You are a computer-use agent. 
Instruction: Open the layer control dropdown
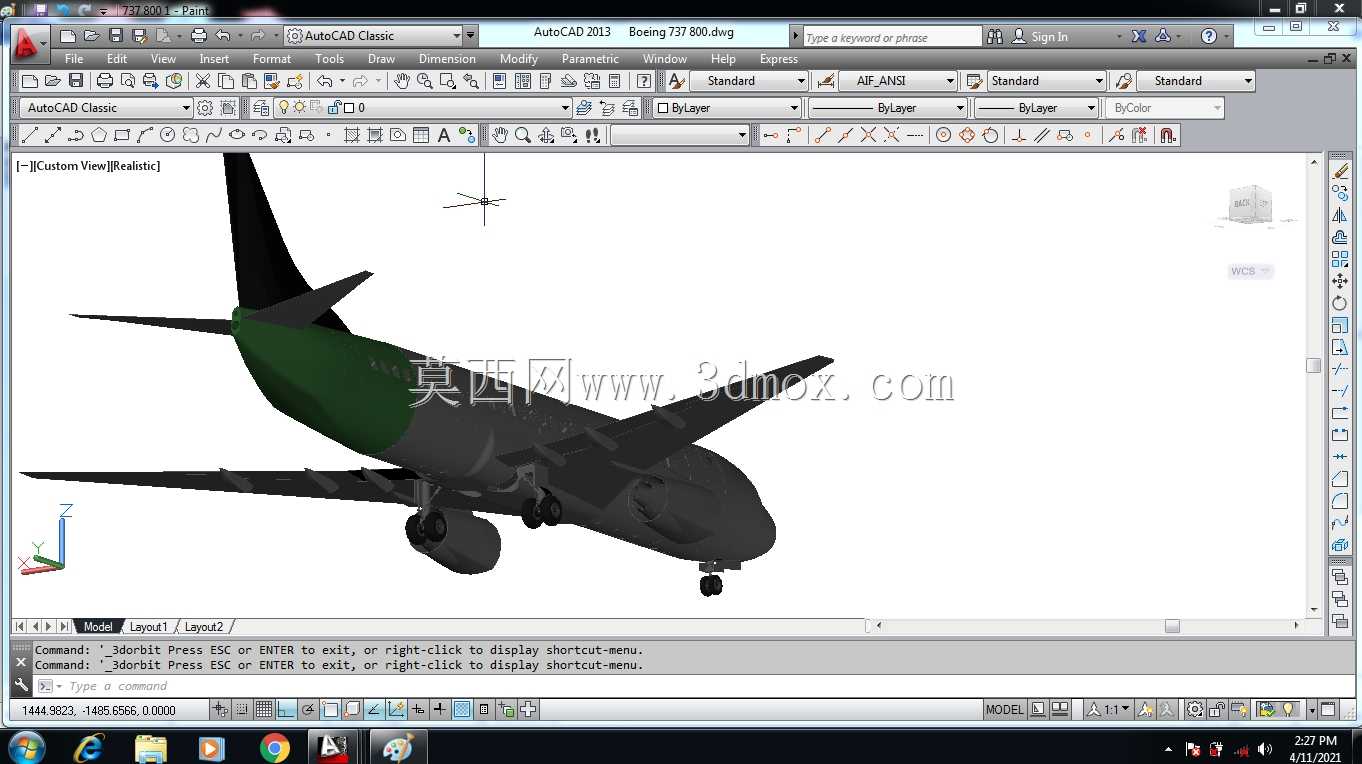(x=423, y=108)
